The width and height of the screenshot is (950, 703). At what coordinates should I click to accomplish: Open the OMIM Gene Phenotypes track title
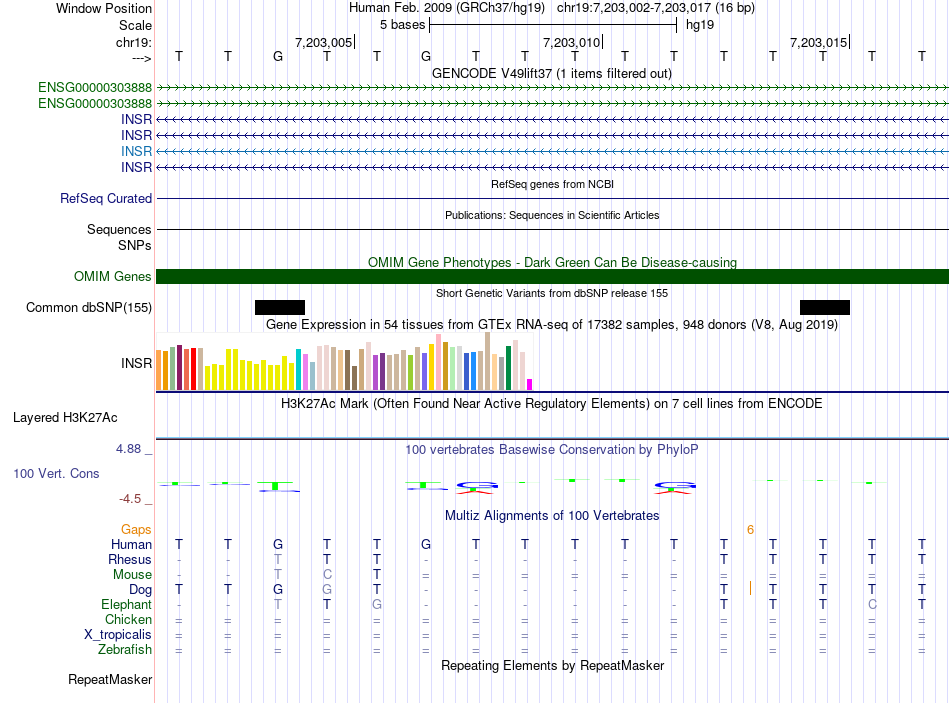[x=552, y=262]
